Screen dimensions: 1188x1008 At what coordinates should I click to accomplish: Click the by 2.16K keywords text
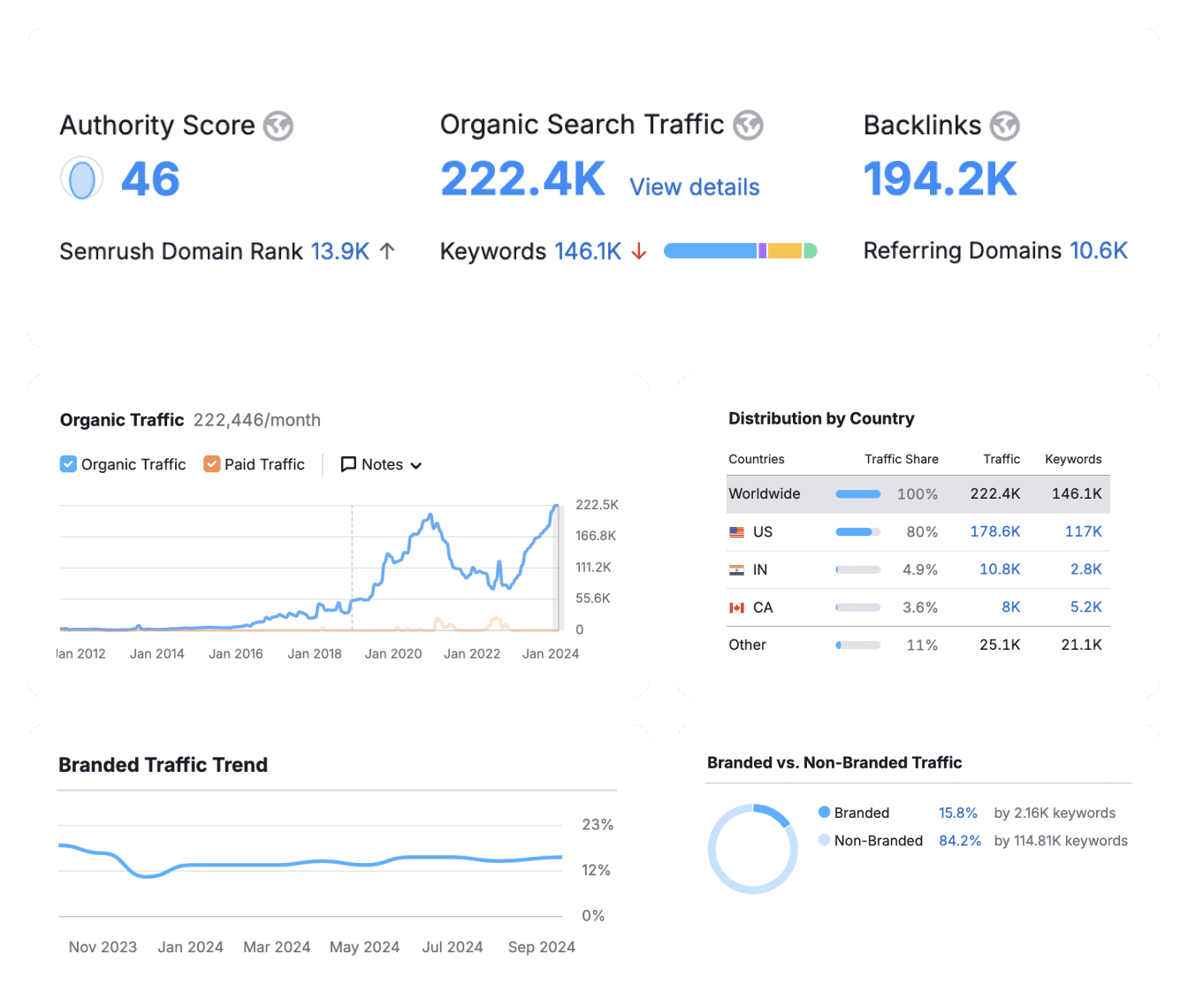(x=1055, y=813)
